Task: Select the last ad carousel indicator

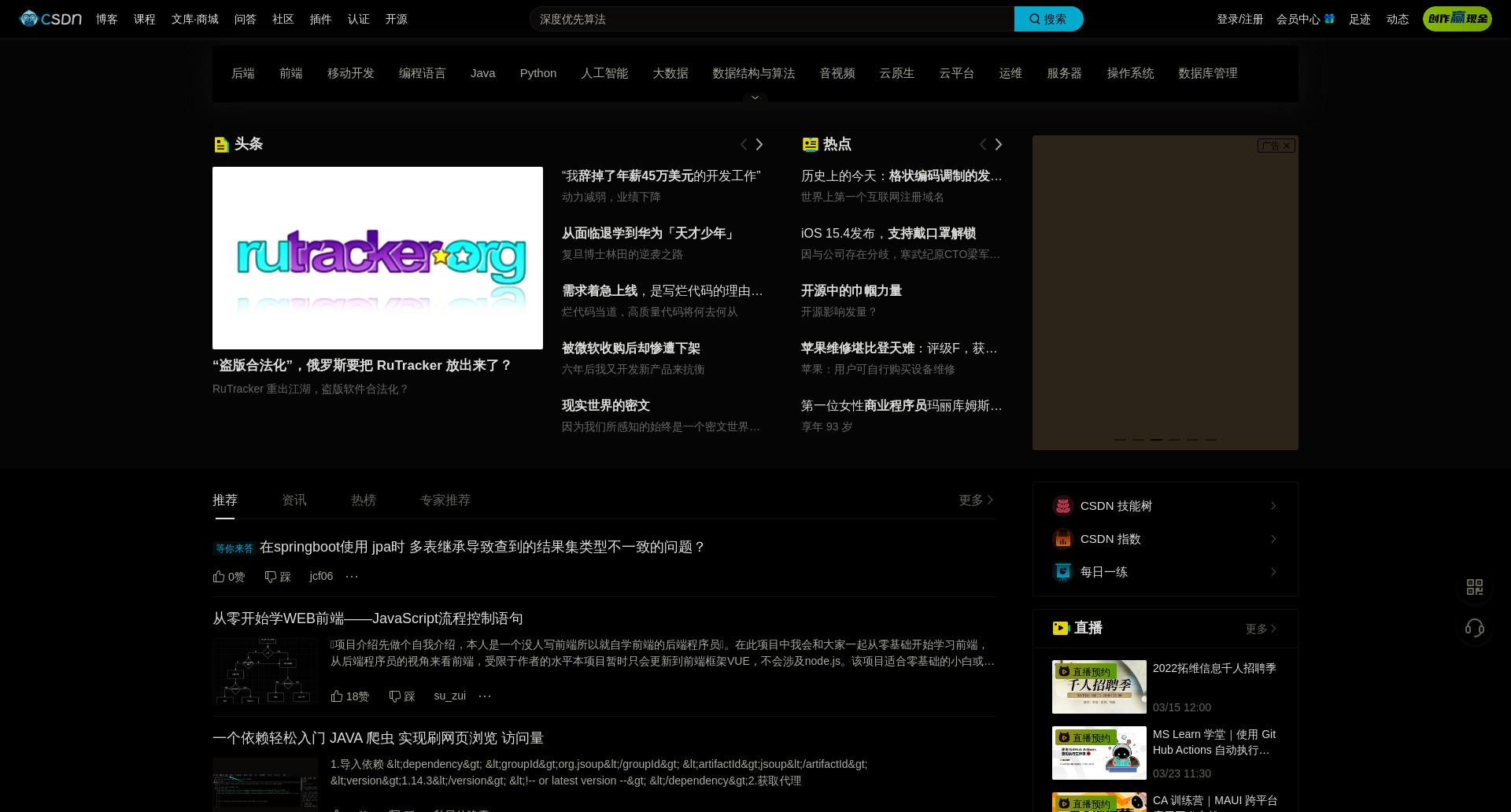Action: [x=1210, y=439]
